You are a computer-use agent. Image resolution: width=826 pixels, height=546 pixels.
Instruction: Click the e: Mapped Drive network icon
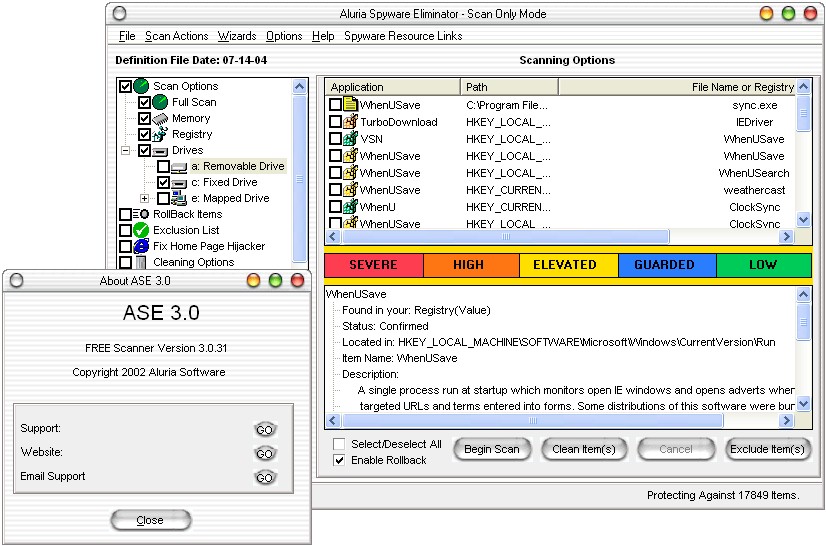coord(179,198)
